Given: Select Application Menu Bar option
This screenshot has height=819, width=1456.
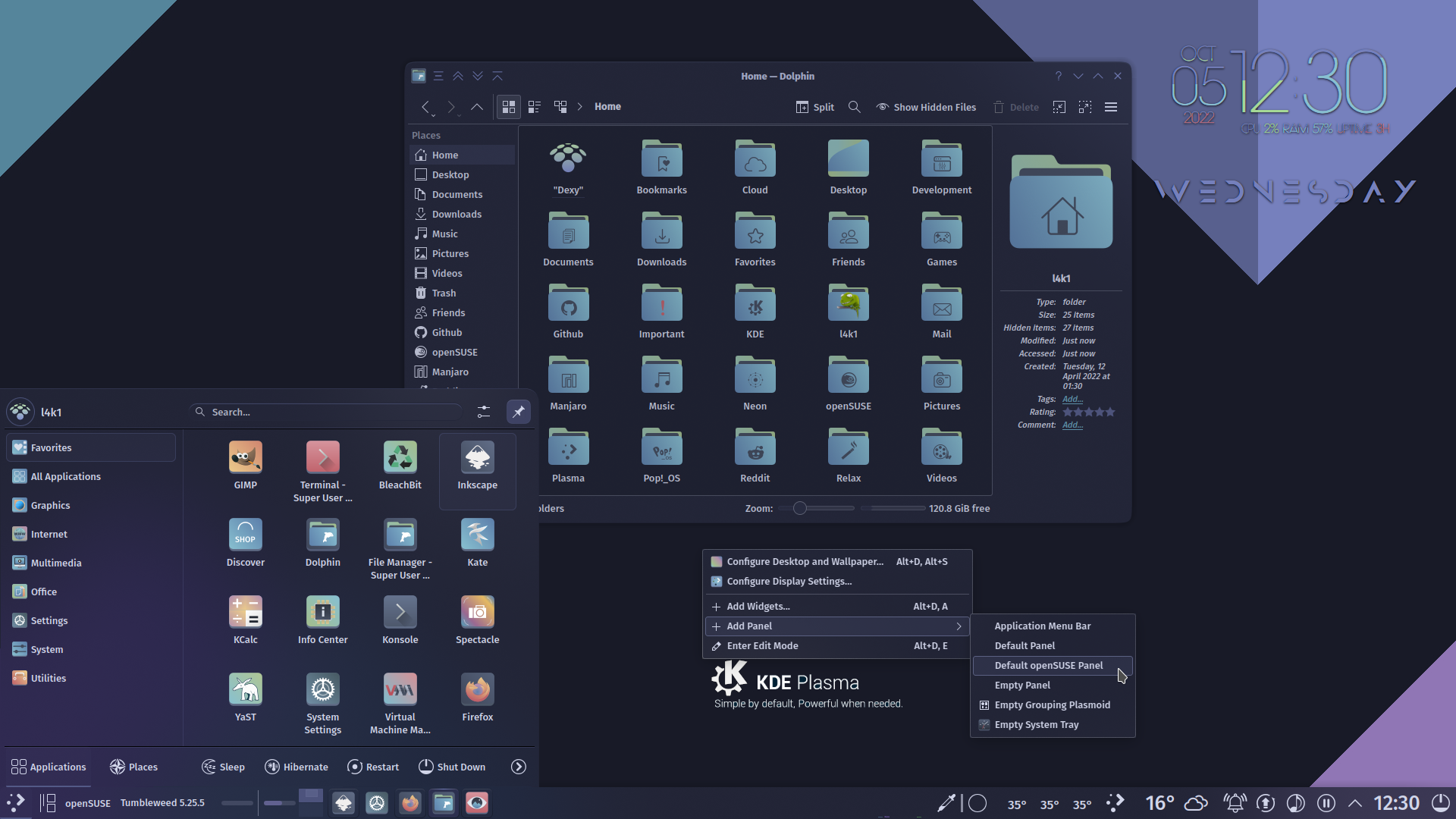Looking at the screenshot, I should tap(1053, 626).
